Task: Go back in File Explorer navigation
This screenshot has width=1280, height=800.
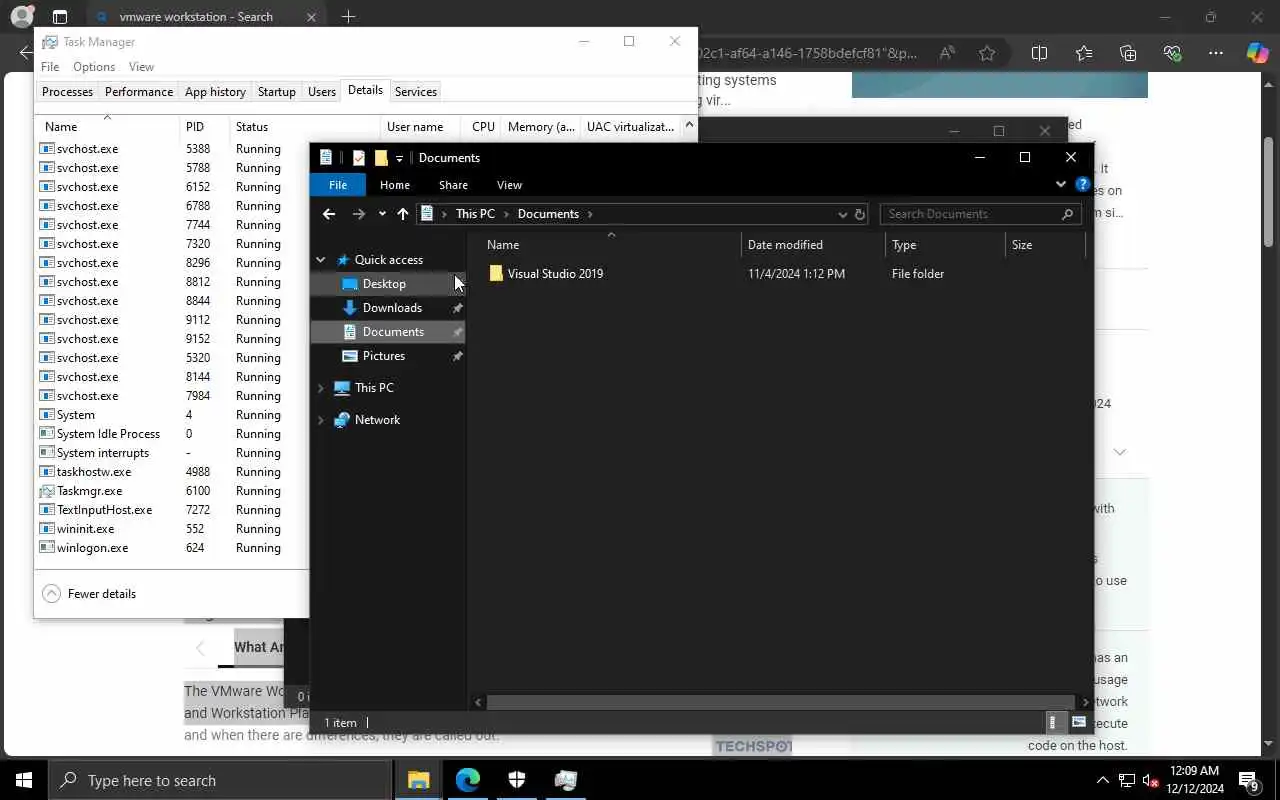Action: click(x=329, y=214)
